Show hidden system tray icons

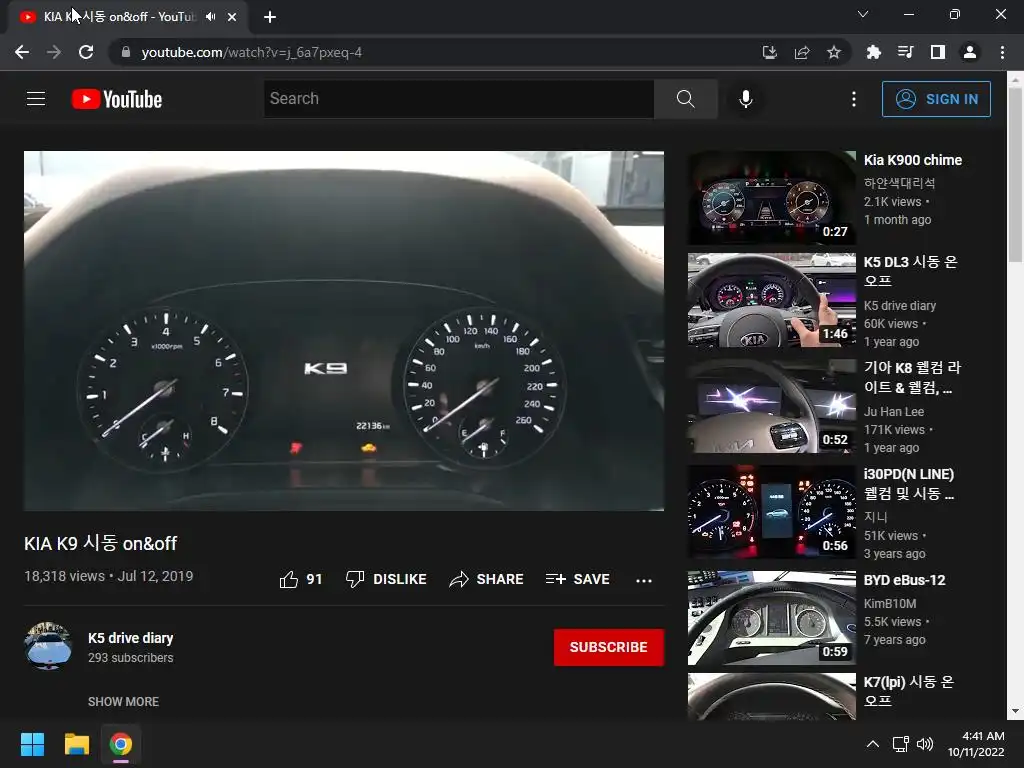872,744
